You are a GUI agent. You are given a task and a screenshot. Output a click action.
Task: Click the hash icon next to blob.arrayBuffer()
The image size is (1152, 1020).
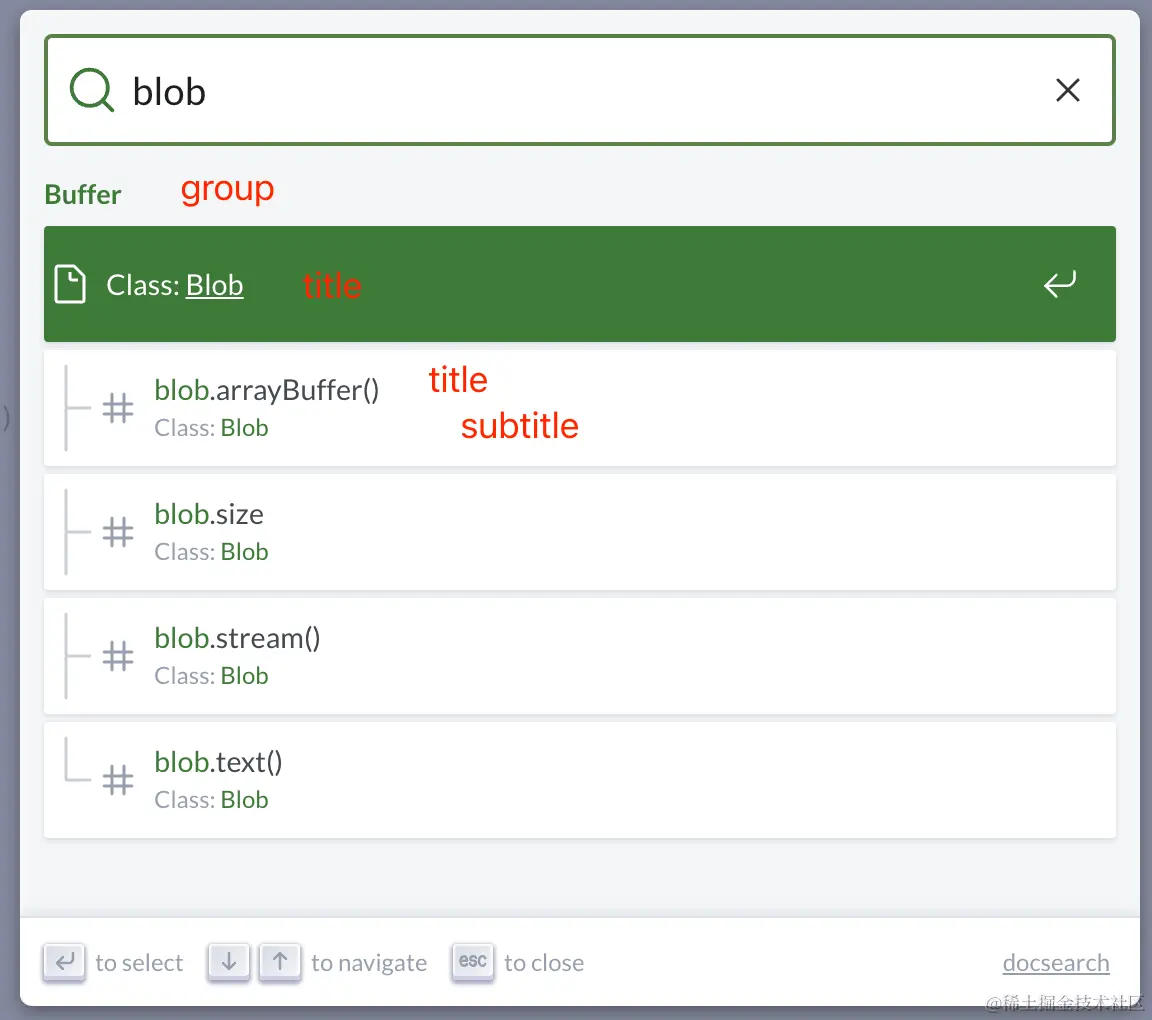pyautogui.click(x=118, y=408)
